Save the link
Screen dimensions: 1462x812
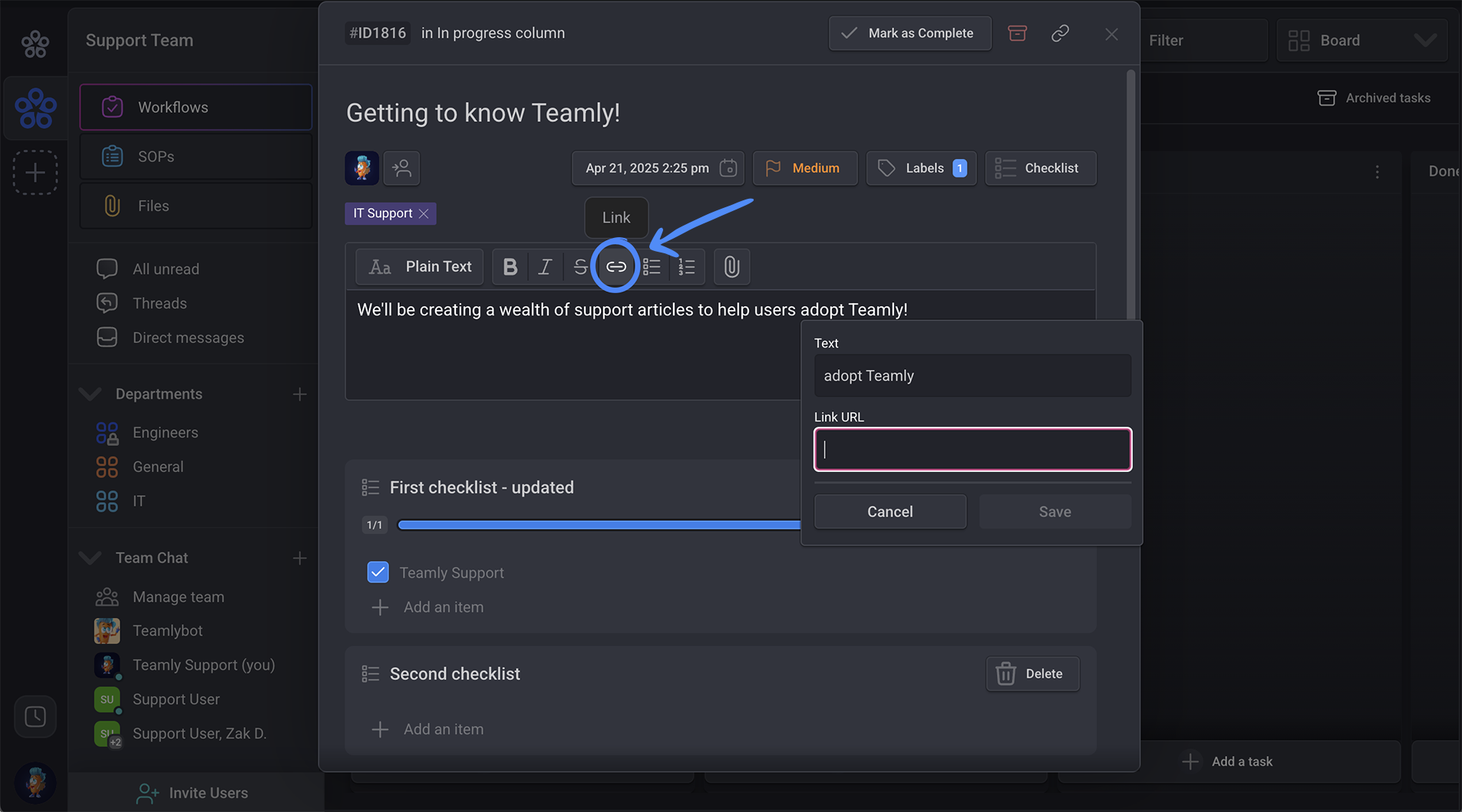[x=1055, y=512]
